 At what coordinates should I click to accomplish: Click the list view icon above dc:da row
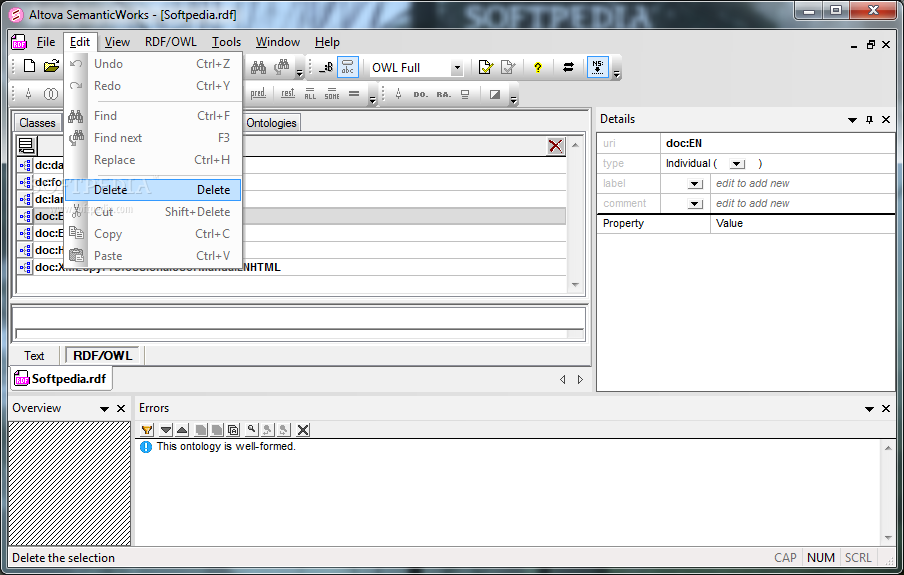click(x=27, y=146)
